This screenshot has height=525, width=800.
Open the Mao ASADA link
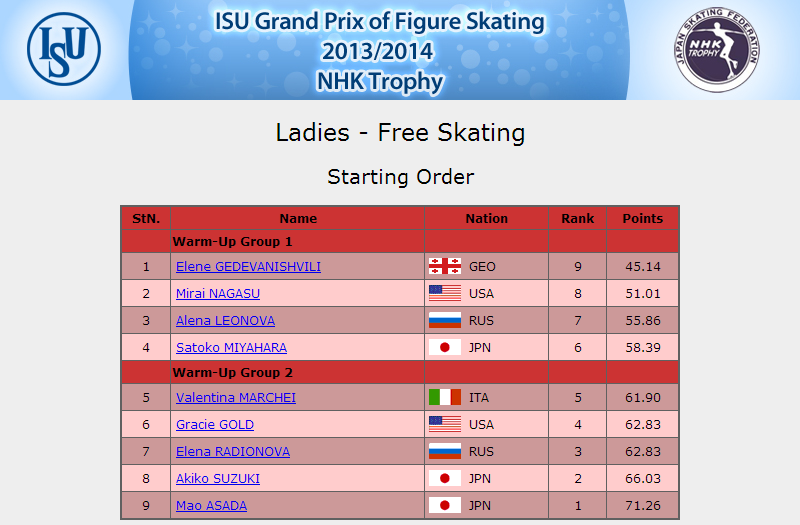click(211, 506)
